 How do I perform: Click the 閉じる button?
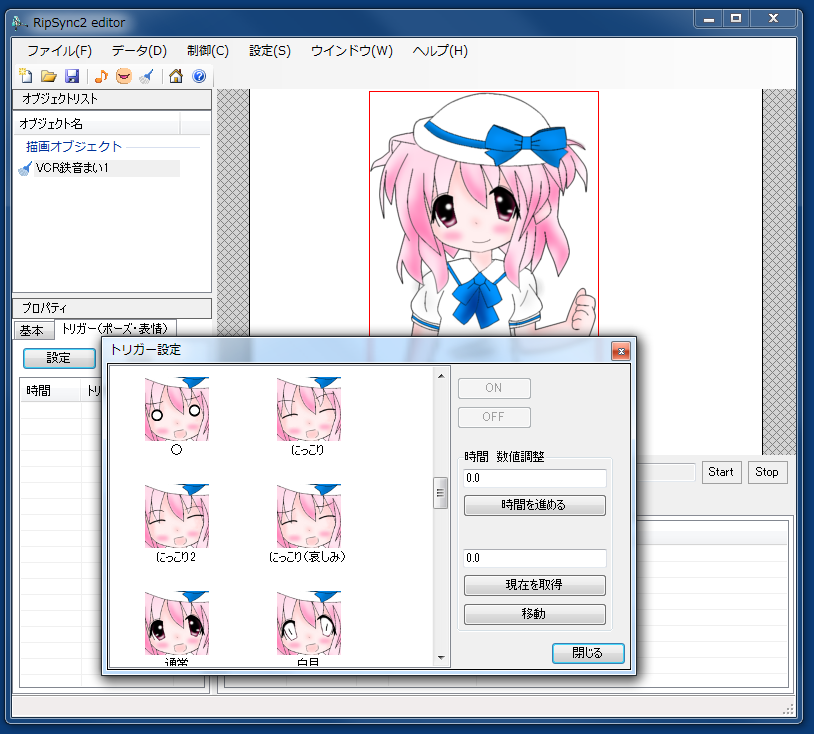(588, 653)
